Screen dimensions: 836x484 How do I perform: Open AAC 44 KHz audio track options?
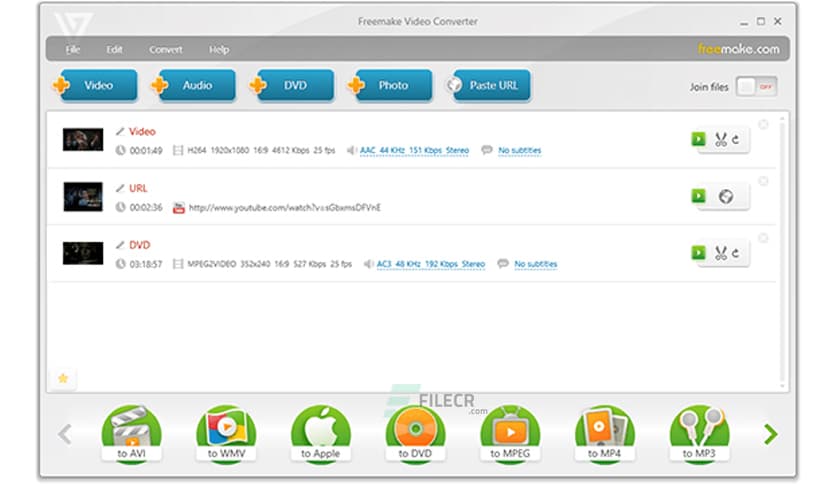[414, 150]
